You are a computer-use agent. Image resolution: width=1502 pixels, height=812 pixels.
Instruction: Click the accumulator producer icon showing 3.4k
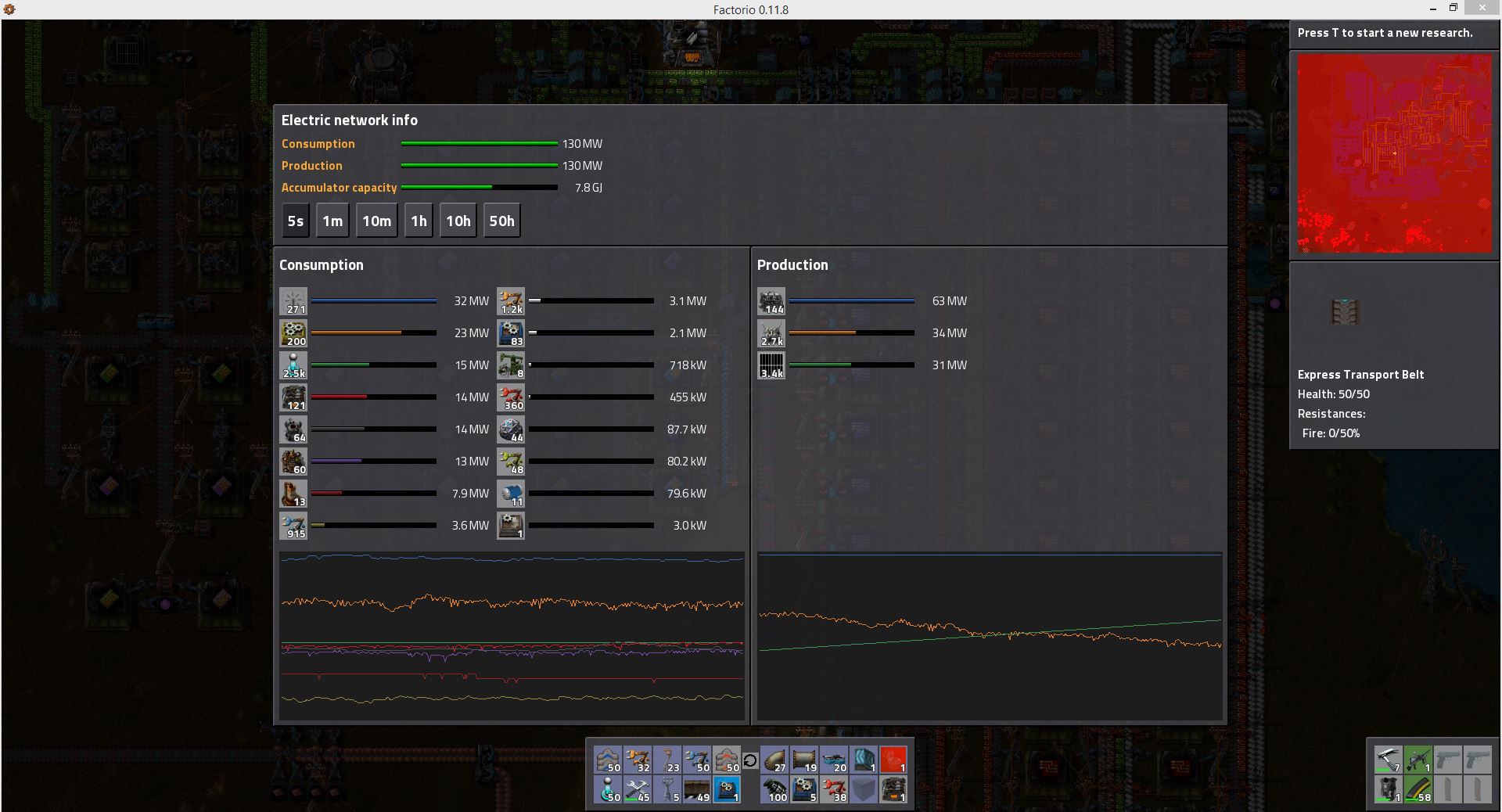click(x=771, y=365)
